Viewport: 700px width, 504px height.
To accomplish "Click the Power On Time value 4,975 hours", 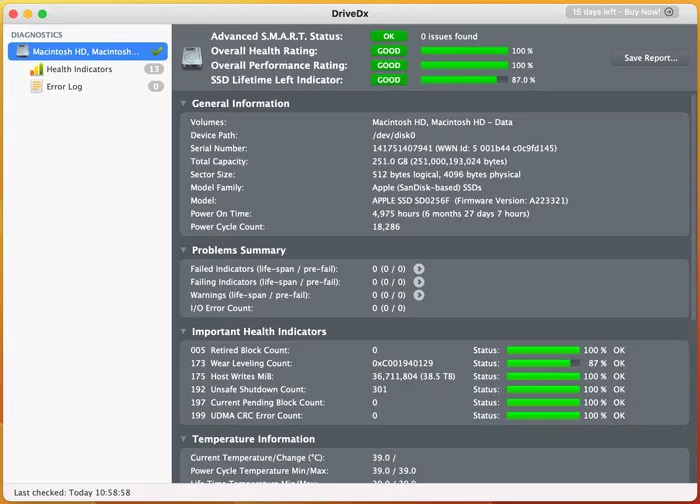I will click(x=396, y=214).
